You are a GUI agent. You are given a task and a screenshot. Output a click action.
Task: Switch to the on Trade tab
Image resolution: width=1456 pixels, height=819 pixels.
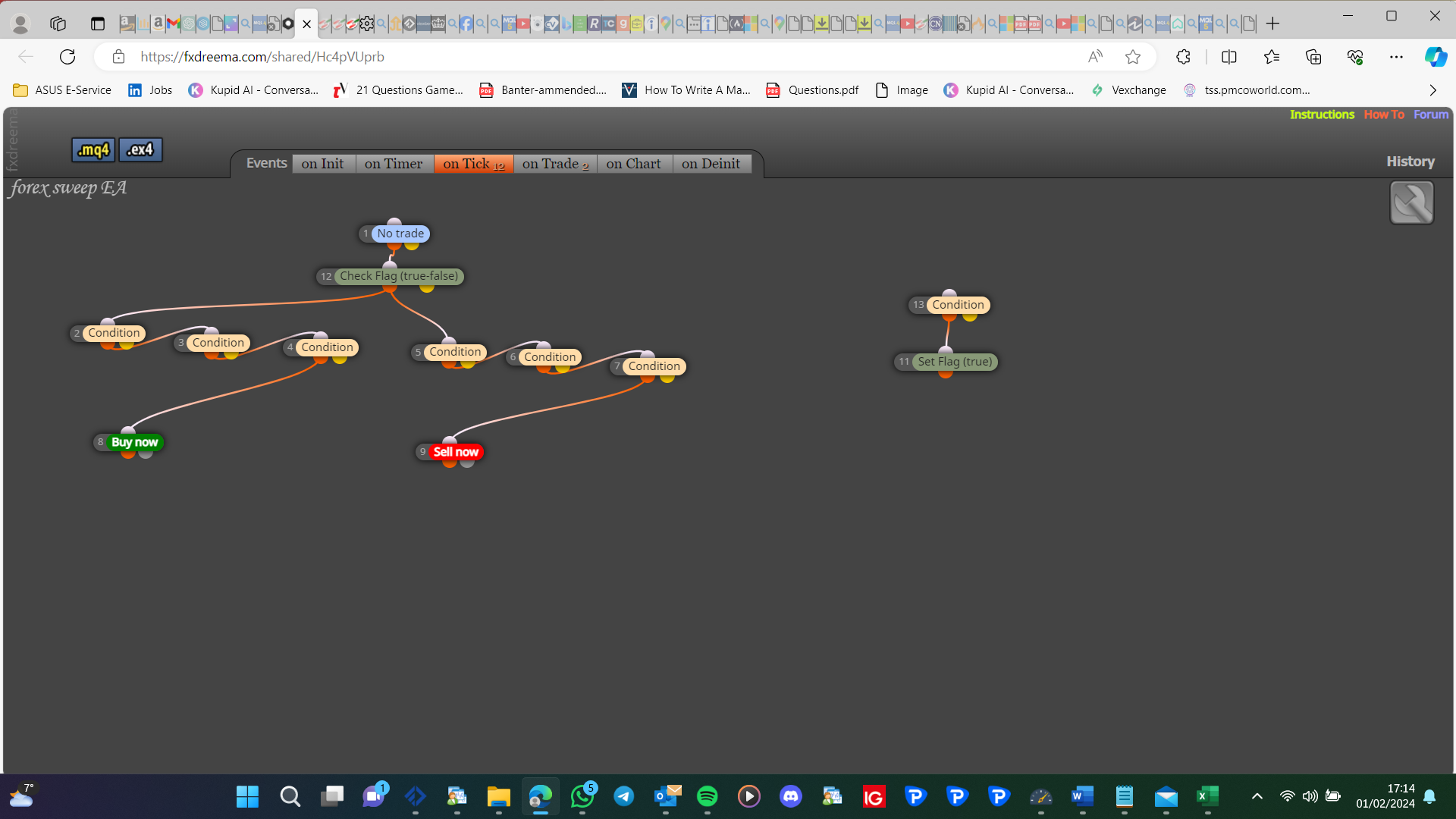pos(556,164)
